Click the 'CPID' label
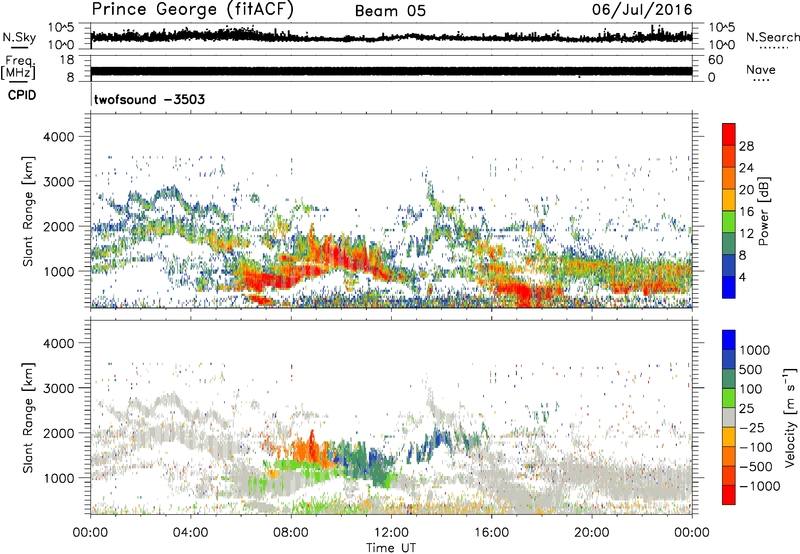This screenshot has height=554, width=800. pos(22,95)
